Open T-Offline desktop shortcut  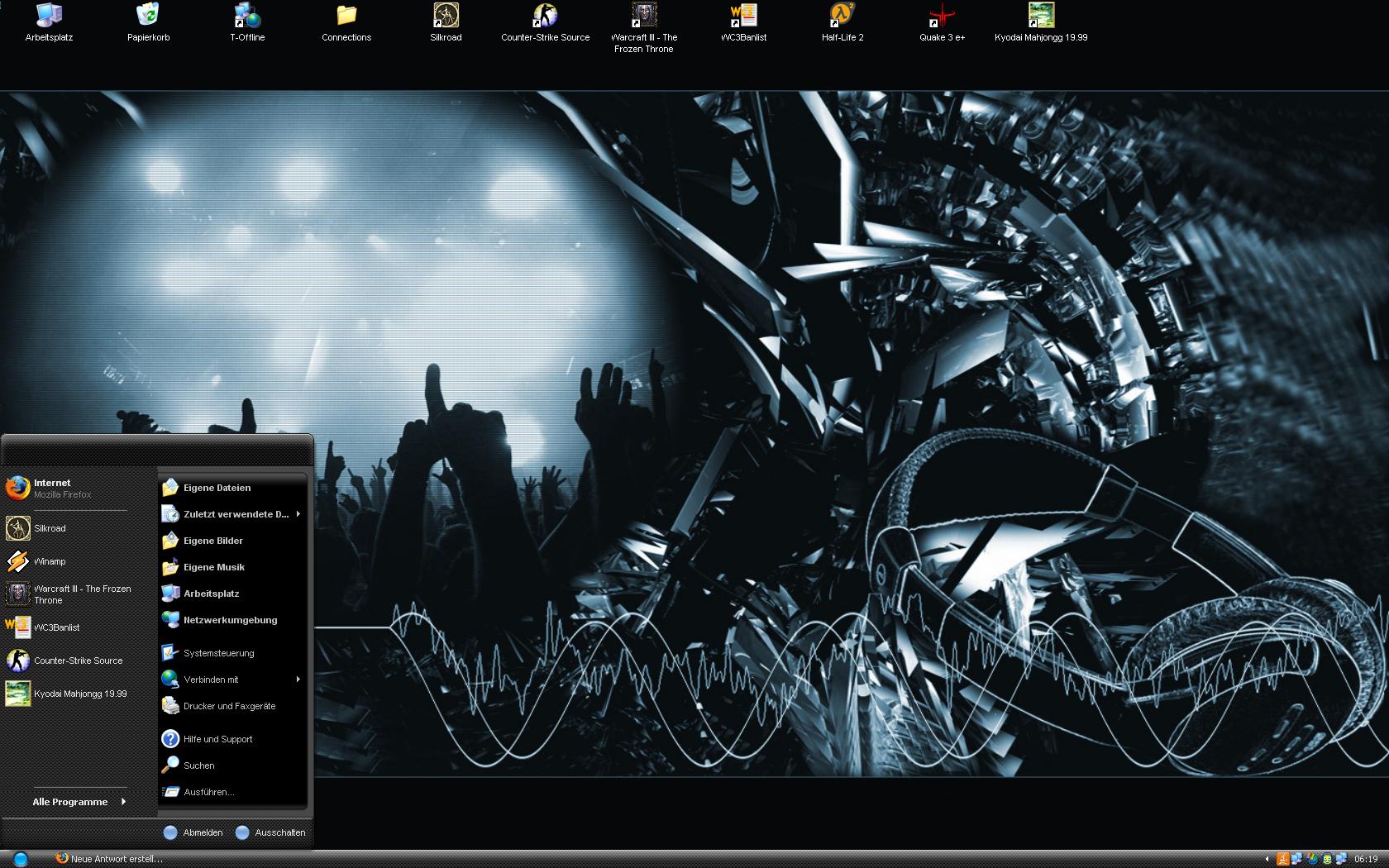247,21
